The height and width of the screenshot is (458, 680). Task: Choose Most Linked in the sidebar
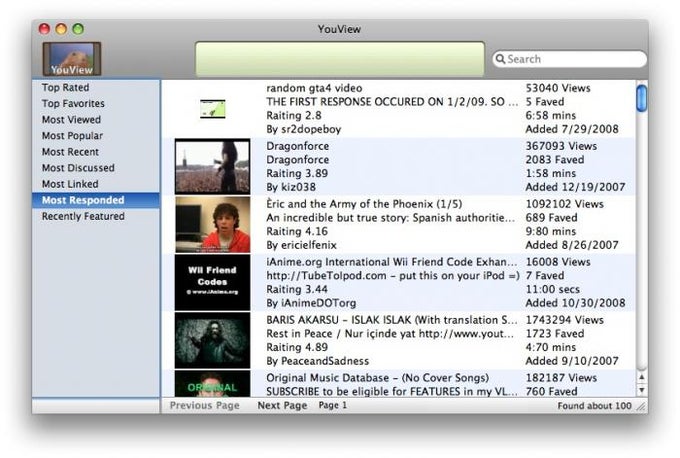(x=70, y=184)
